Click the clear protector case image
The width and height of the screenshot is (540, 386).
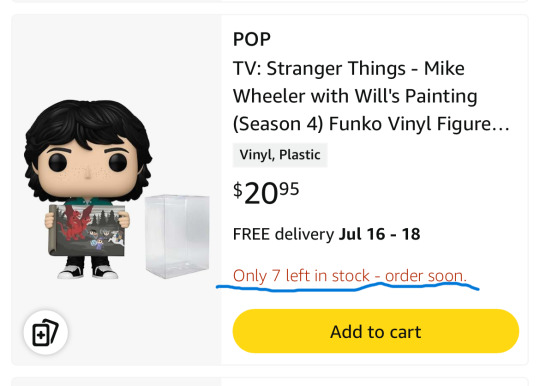click(x=177, y=236)
